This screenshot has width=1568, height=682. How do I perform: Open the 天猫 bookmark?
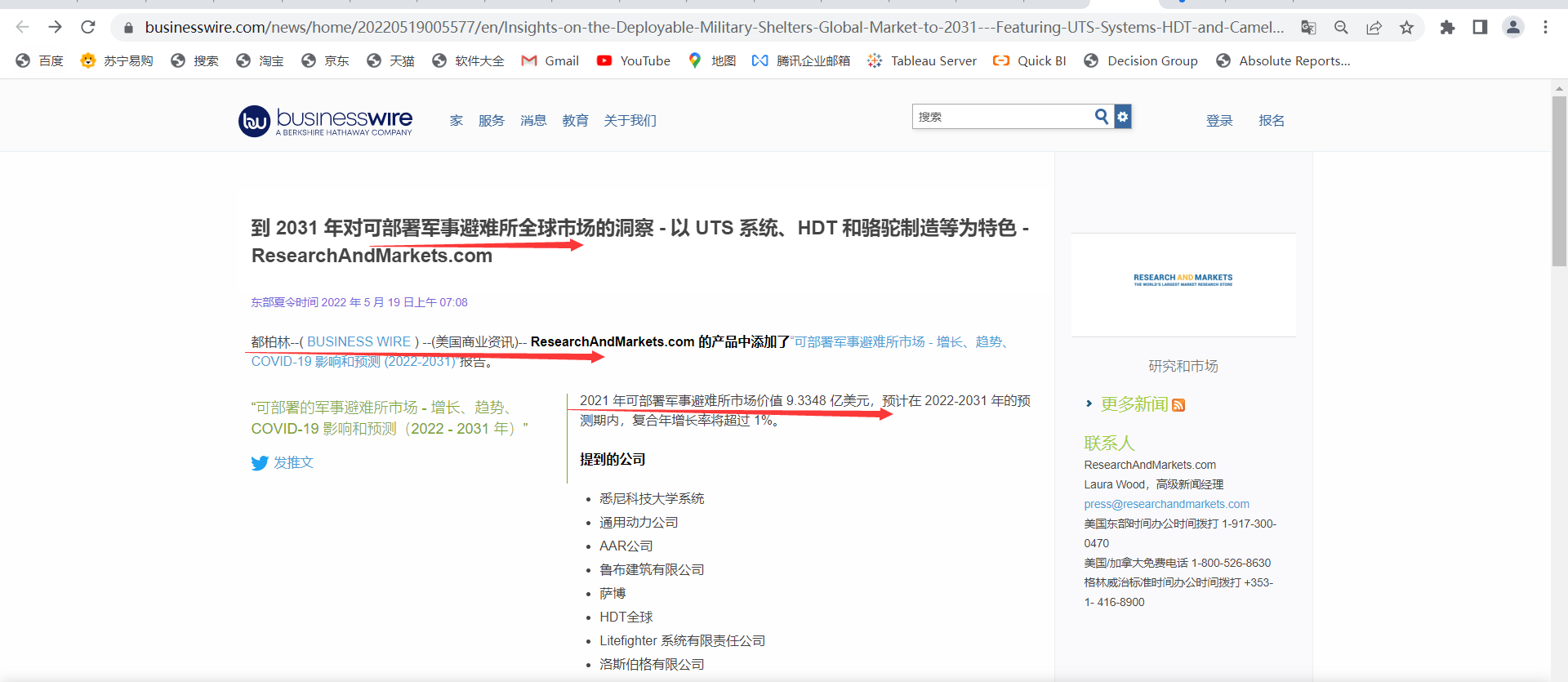coord(390,60)
